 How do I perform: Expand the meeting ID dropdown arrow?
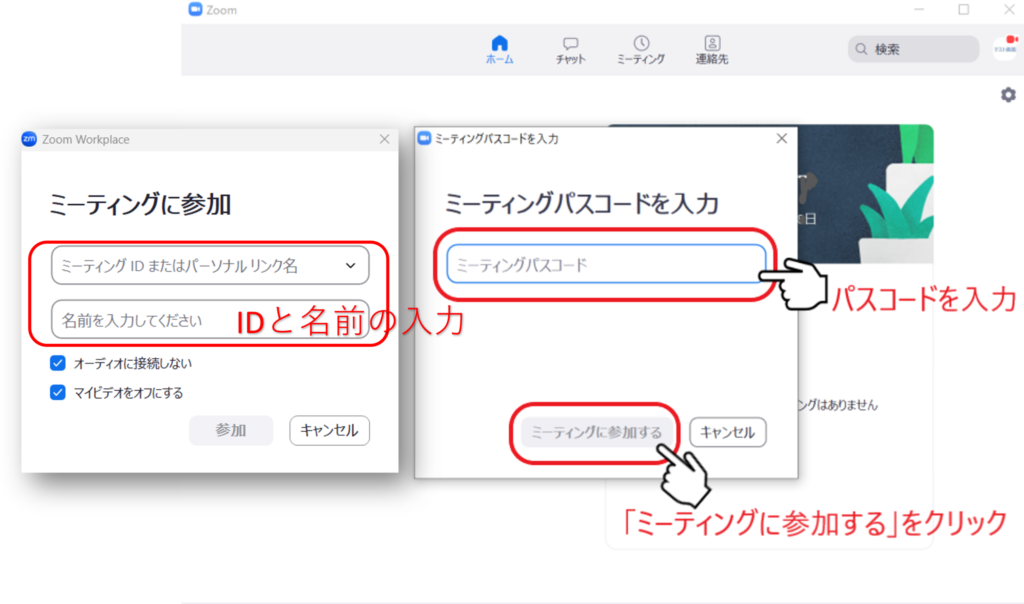coord(350,266)
